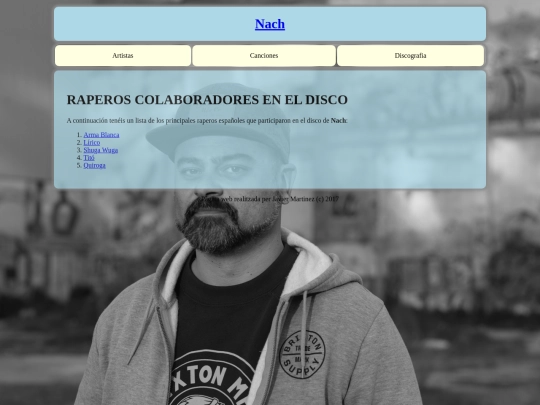Visit the Titó link
This screenshot has height=405, width=540.
click(x=89, y=157)
